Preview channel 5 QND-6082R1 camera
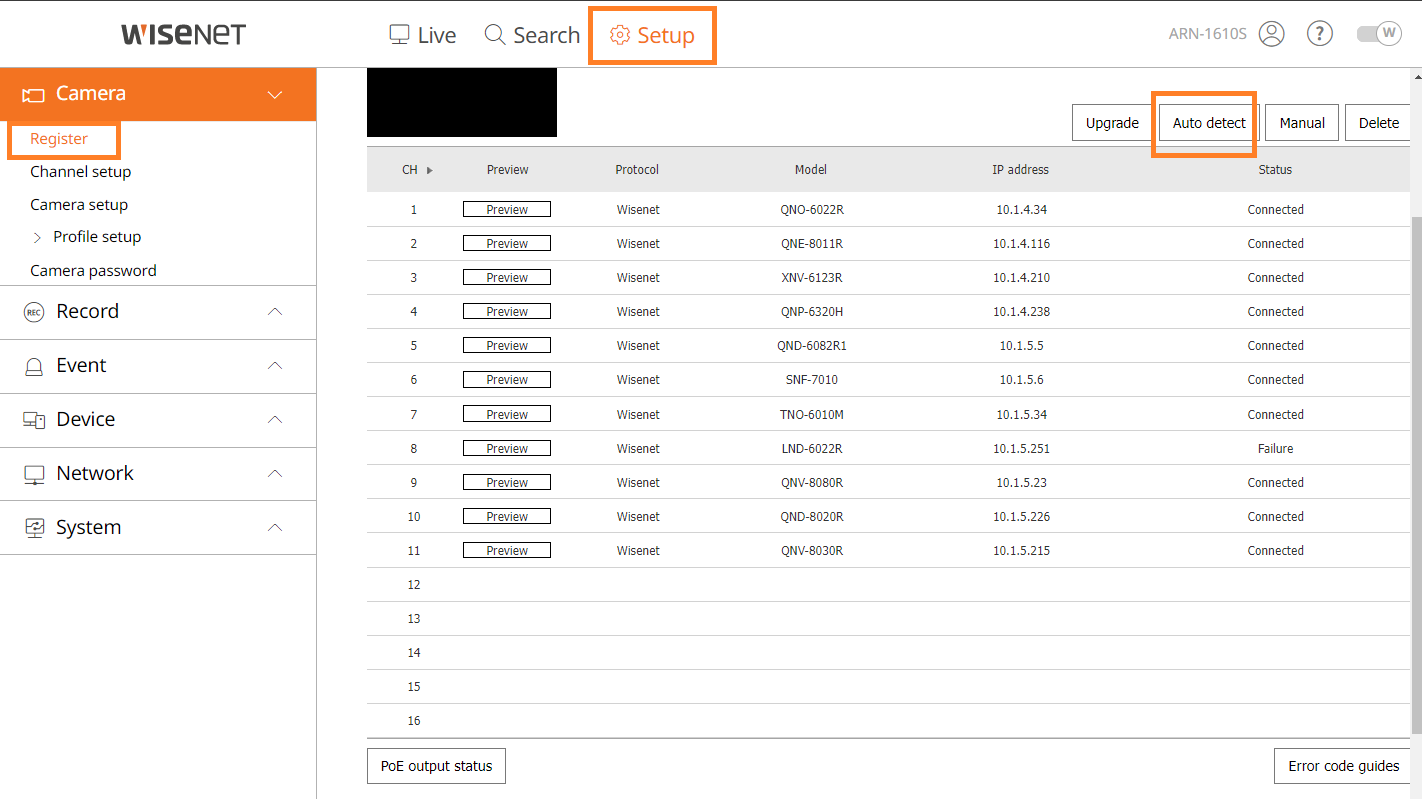This screenshot has width=1422, height=799. click(507, 346)
